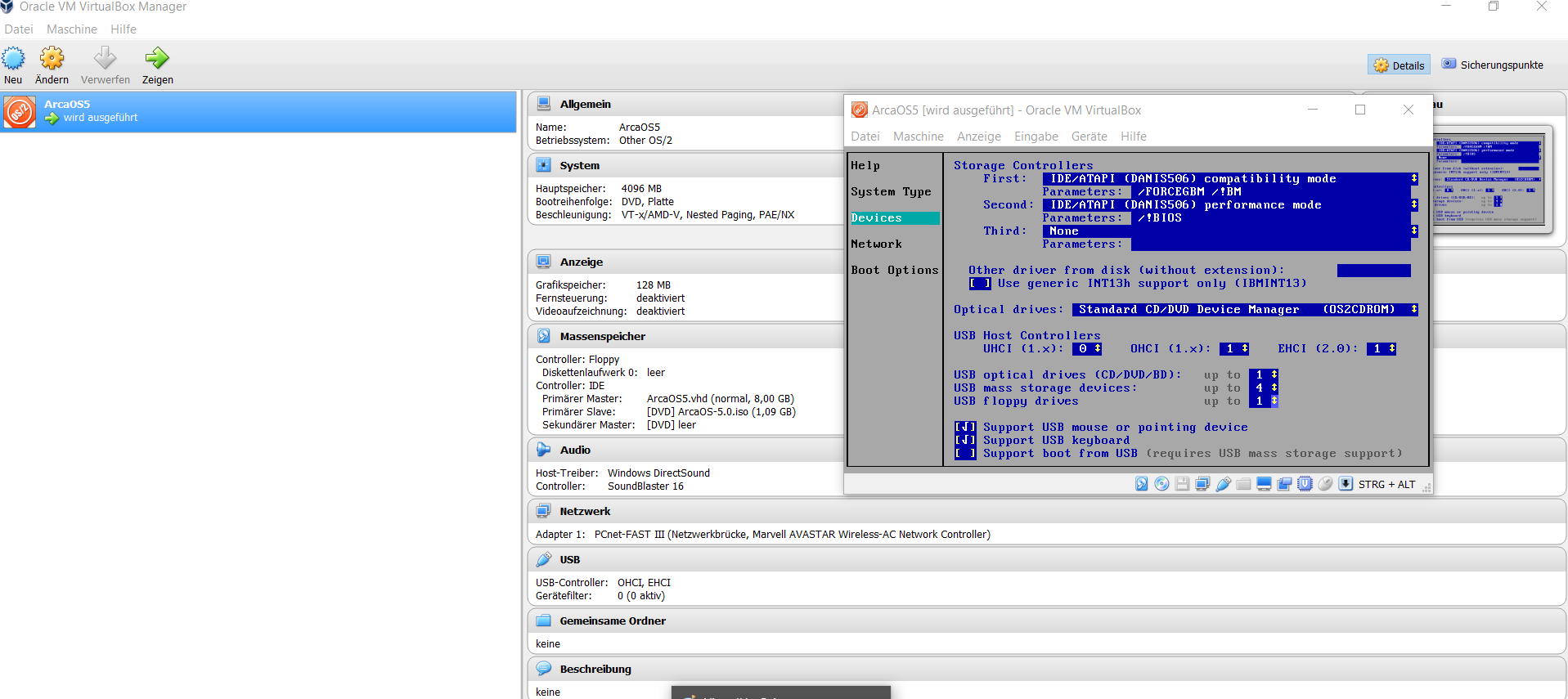Click the Details button
1568x699 pixels.
tap(1399, 65)
